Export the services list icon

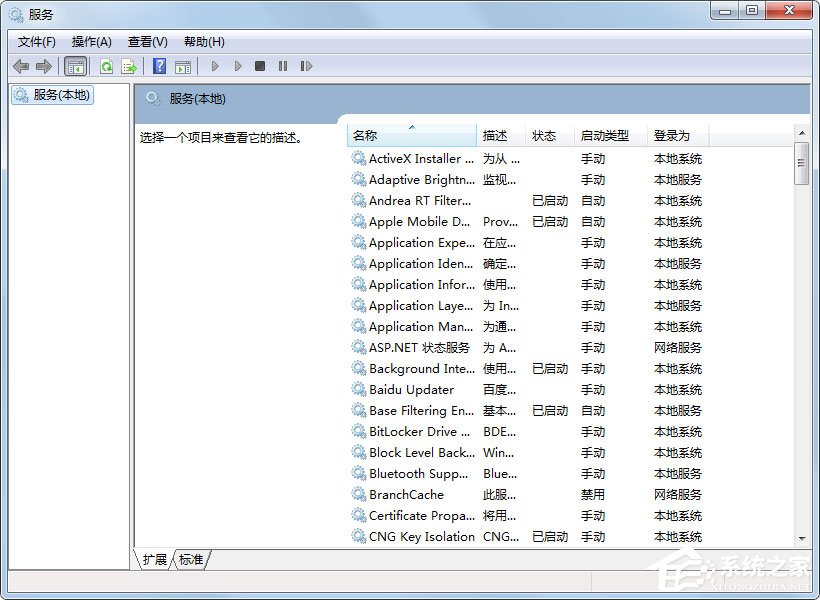tap(130, 66)
